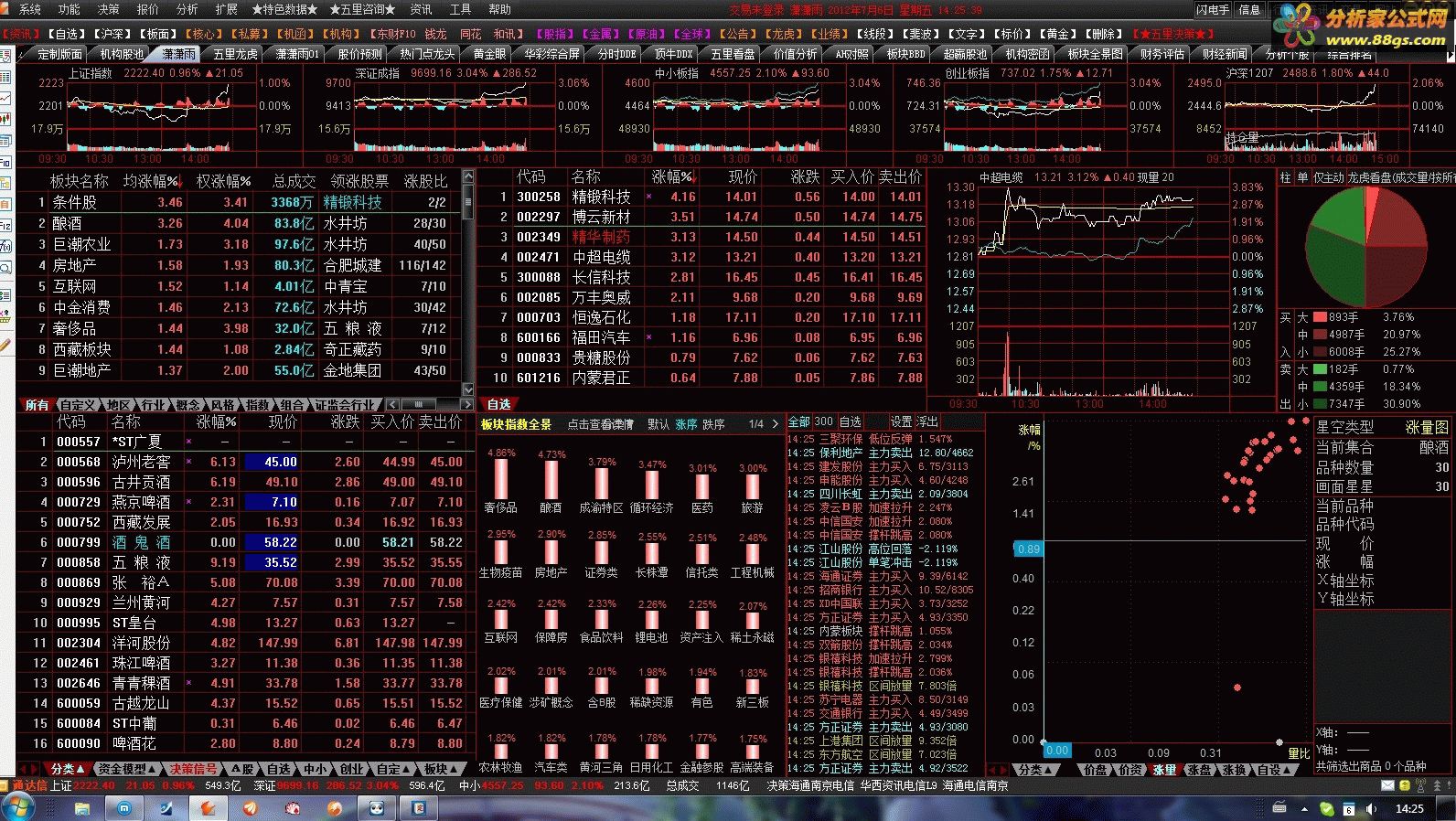Open the 【东财F10 shortcut link
This screenshot has height=821, width=1456.
click(x=392, y=34)
